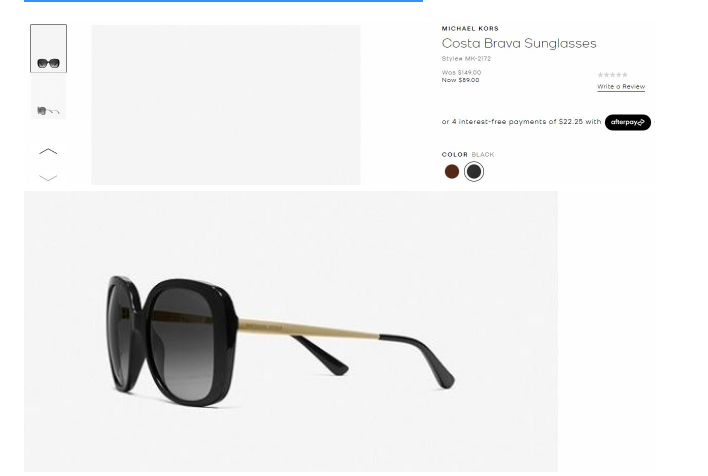This screenshot has width=708, height=476.
Task: Click the Now $89.00 sale price
Action: (460, 80)
